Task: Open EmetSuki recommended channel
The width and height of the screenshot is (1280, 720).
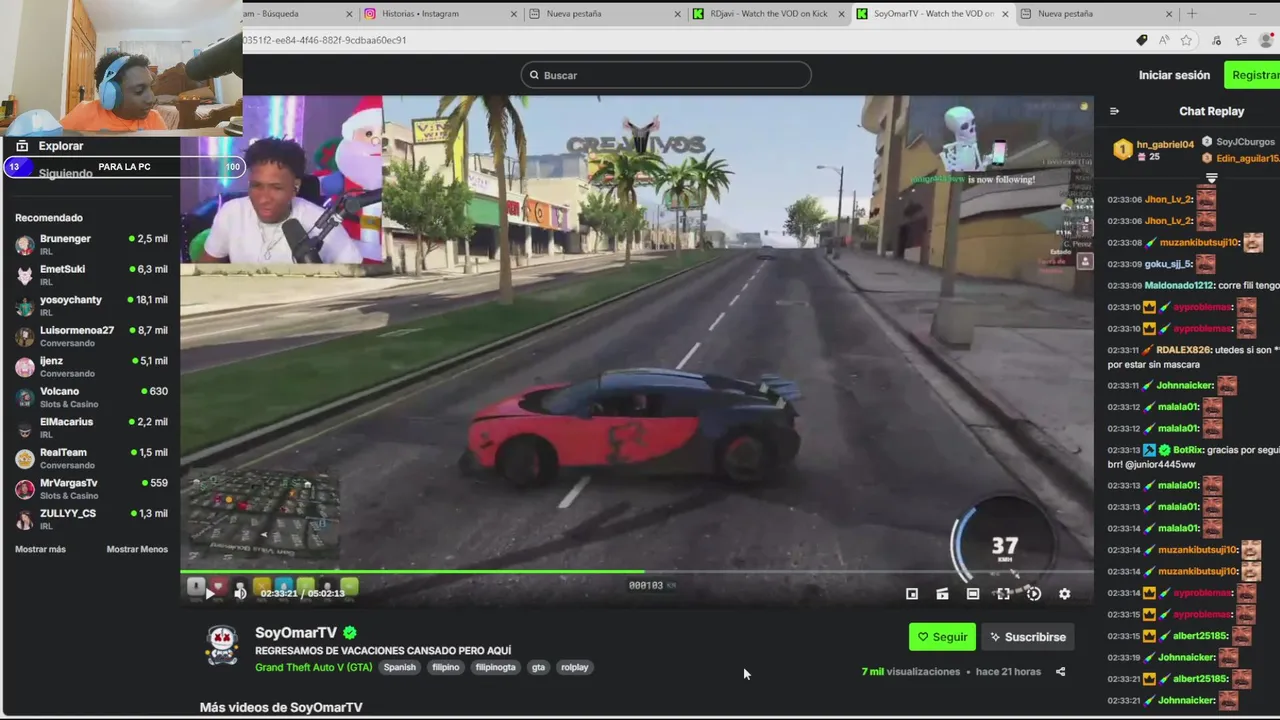Action: [92, 275]
